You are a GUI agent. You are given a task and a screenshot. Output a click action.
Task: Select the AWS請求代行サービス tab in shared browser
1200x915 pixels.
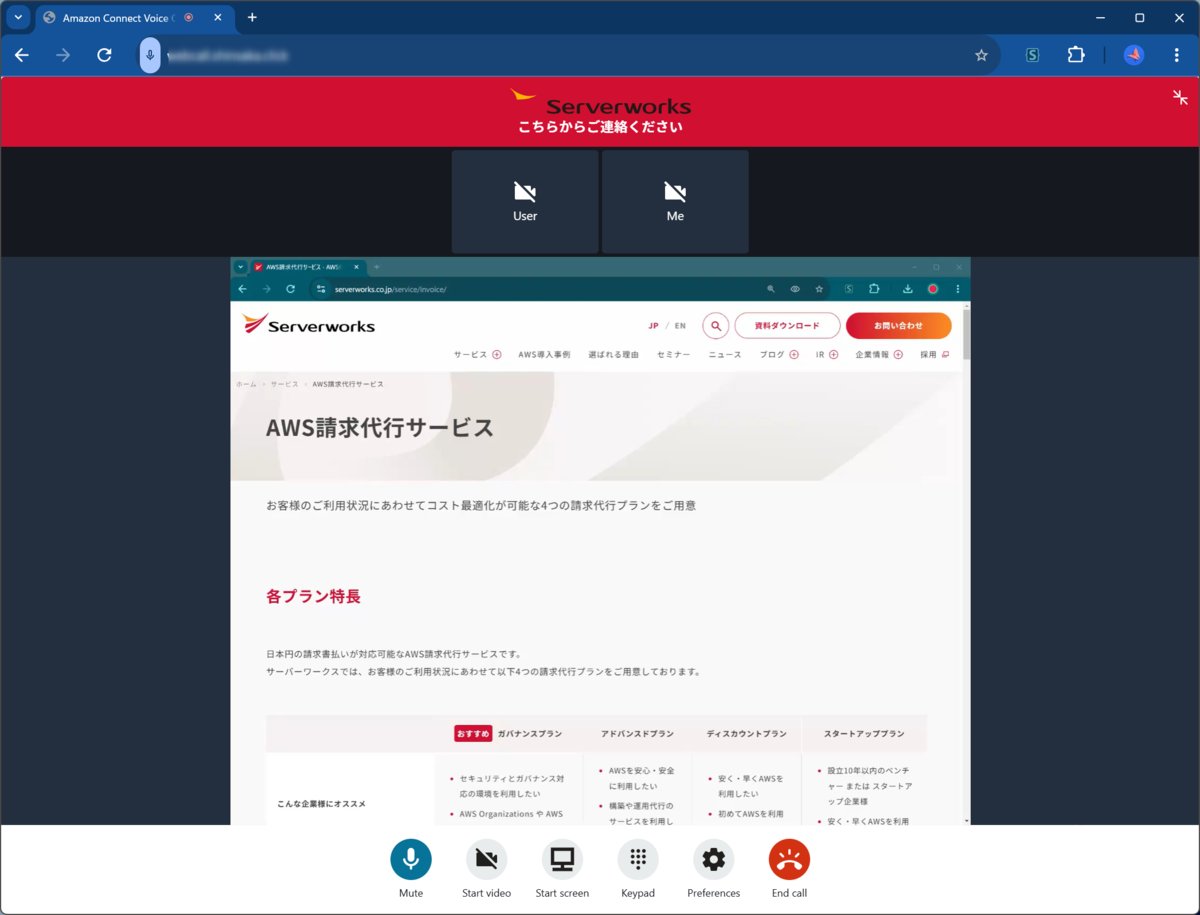click(307, 267)
